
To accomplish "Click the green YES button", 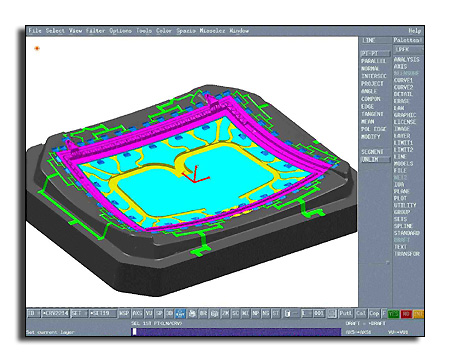I will point(394,314).
